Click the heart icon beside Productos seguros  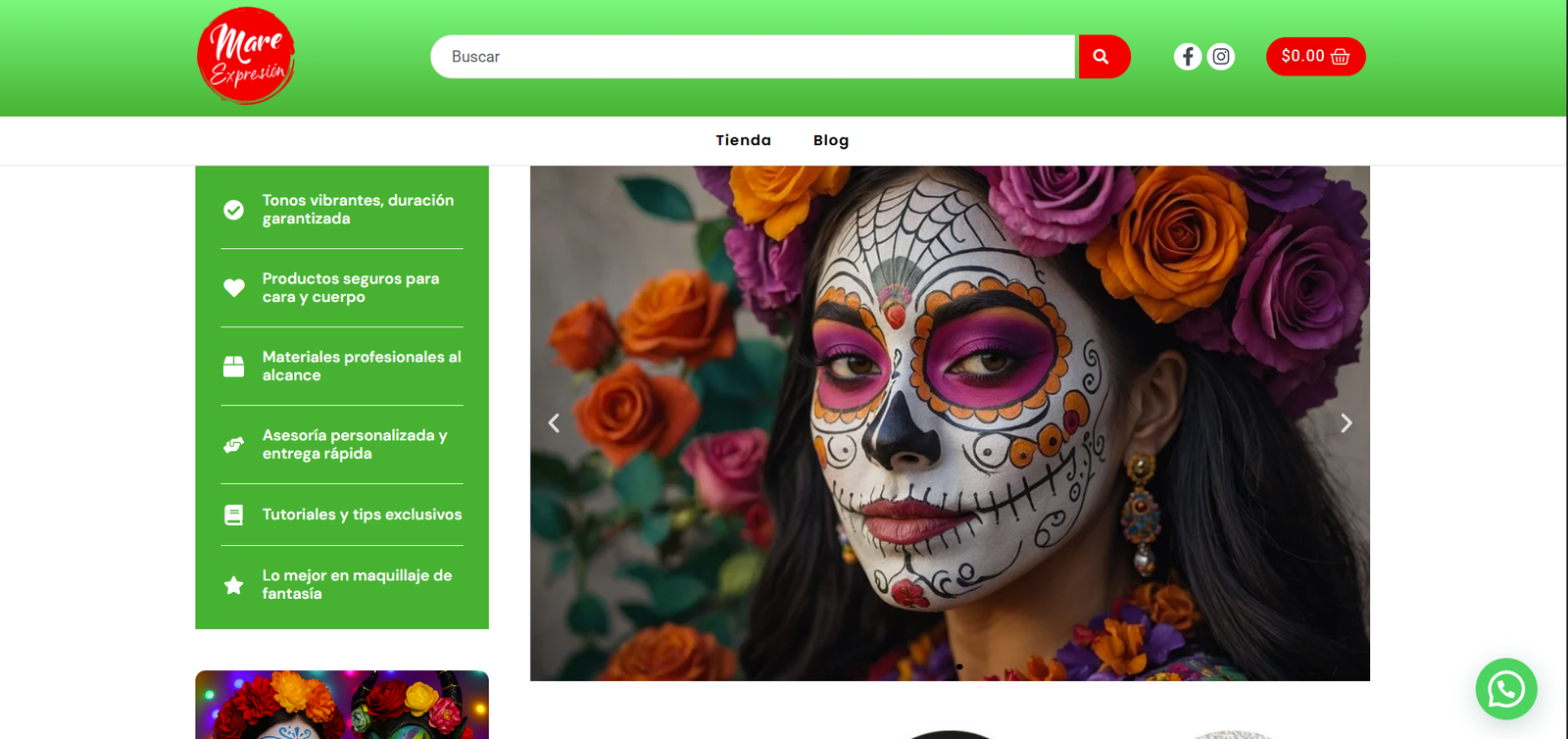click(x=233, y=288)
